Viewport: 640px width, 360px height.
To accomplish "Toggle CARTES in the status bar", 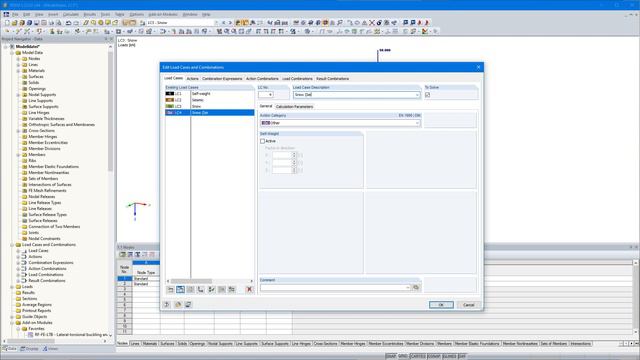I will click(418, 356).
